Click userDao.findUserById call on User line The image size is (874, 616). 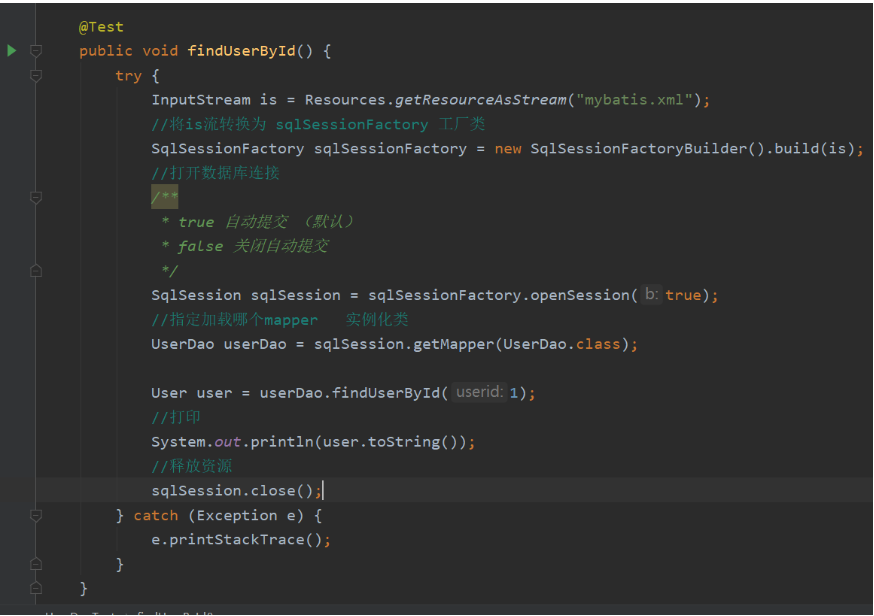[x=354, y=393]
